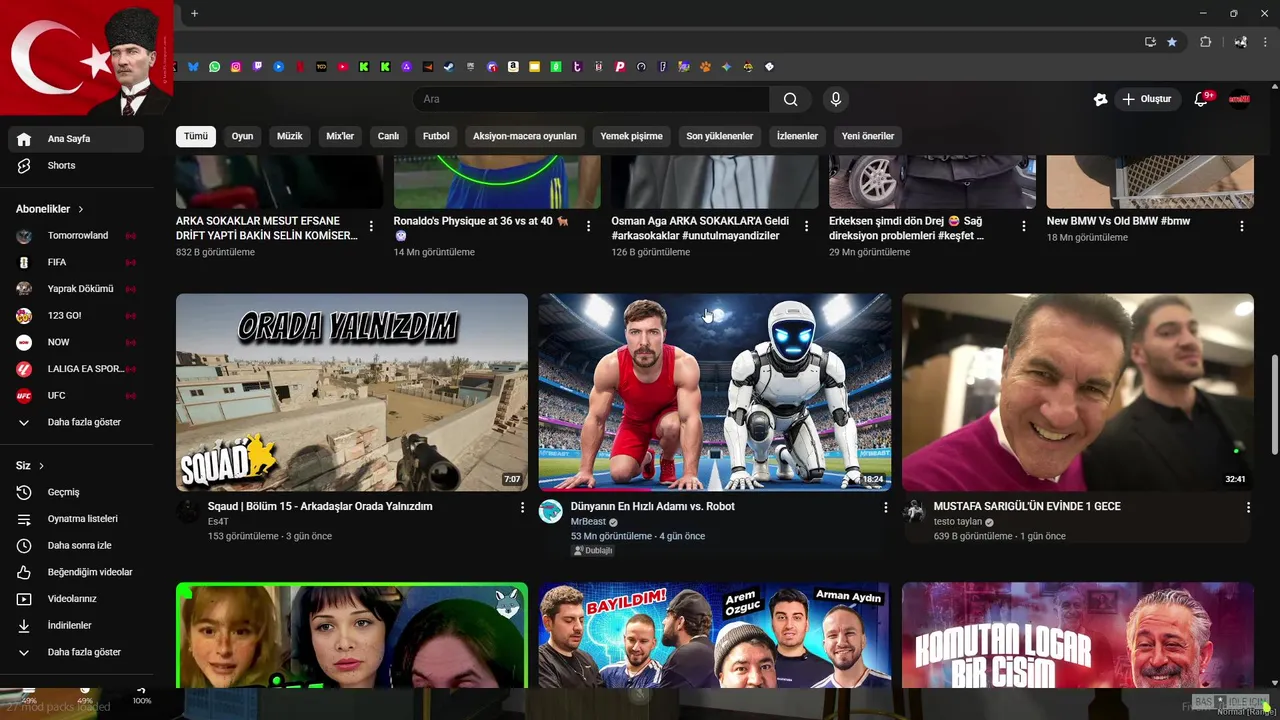Expand the Siz section chevron
The image size is (1280, 720).
(41, 466)
